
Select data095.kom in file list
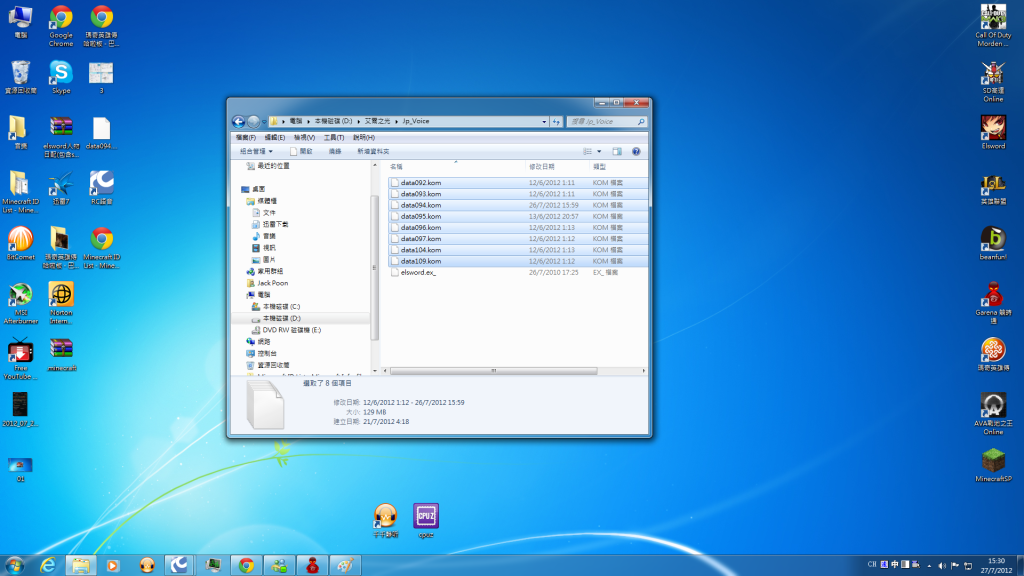click(x=420, y=216)
